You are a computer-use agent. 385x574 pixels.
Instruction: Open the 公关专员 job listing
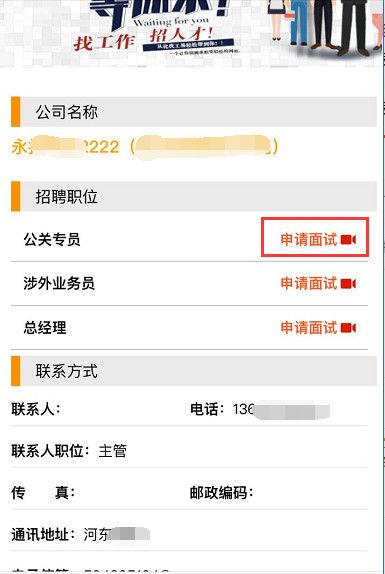point(52,240)
